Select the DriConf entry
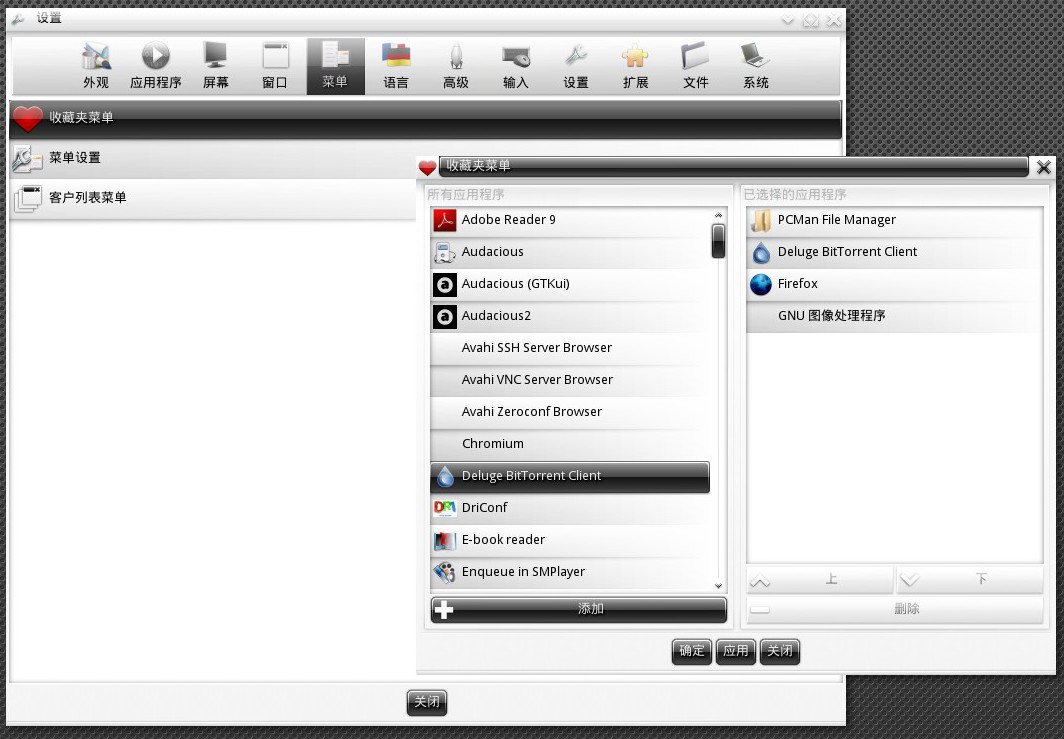The width and height of the screenshot is (1064, 739). [570, 508]
